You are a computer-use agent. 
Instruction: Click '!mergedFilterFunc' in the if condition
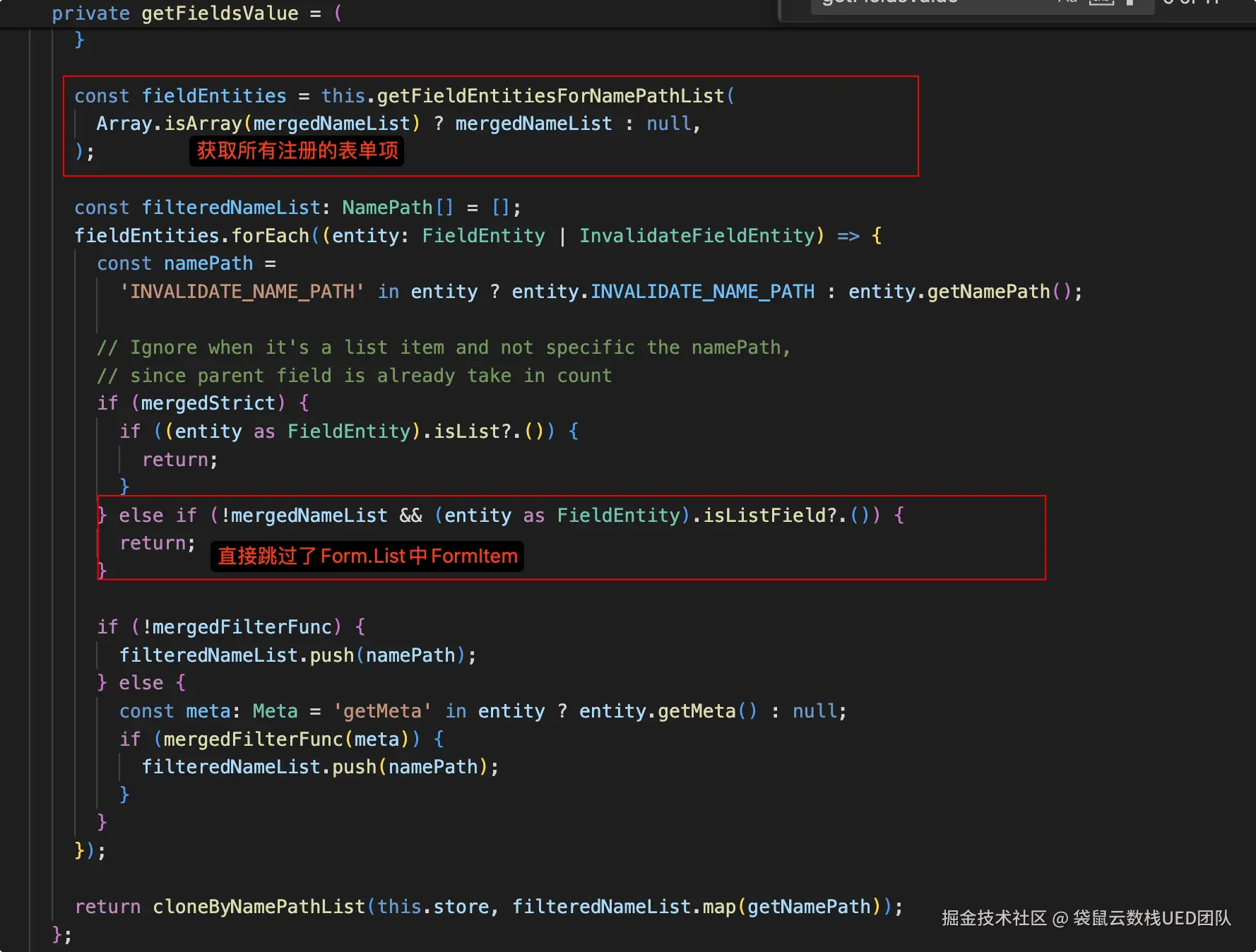[237, 627]
